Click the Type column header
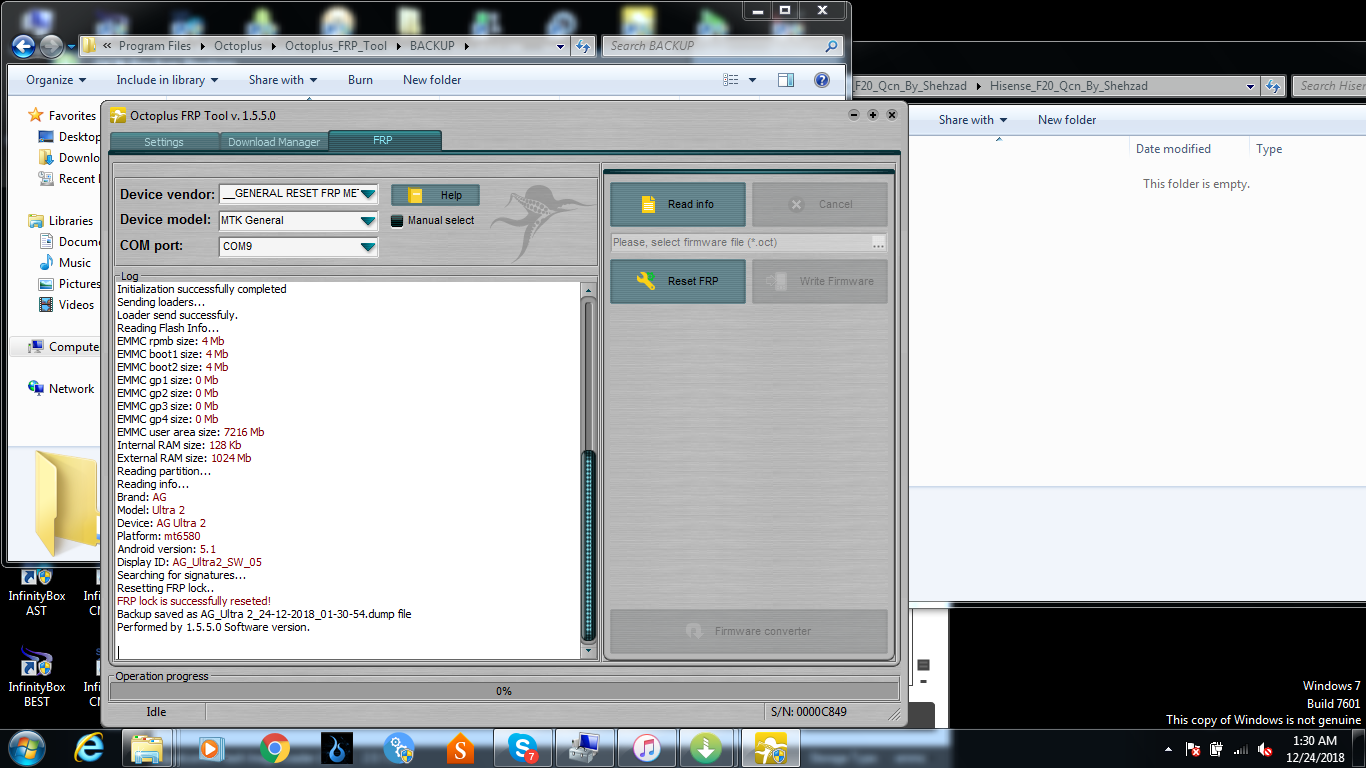This screenshot has height=768, width=1366. (x=1269, y=149)
